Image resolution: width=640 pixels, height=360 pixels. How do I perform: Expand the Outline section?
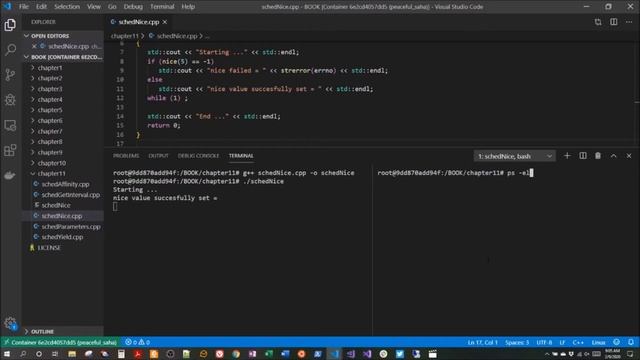point(63,331)
